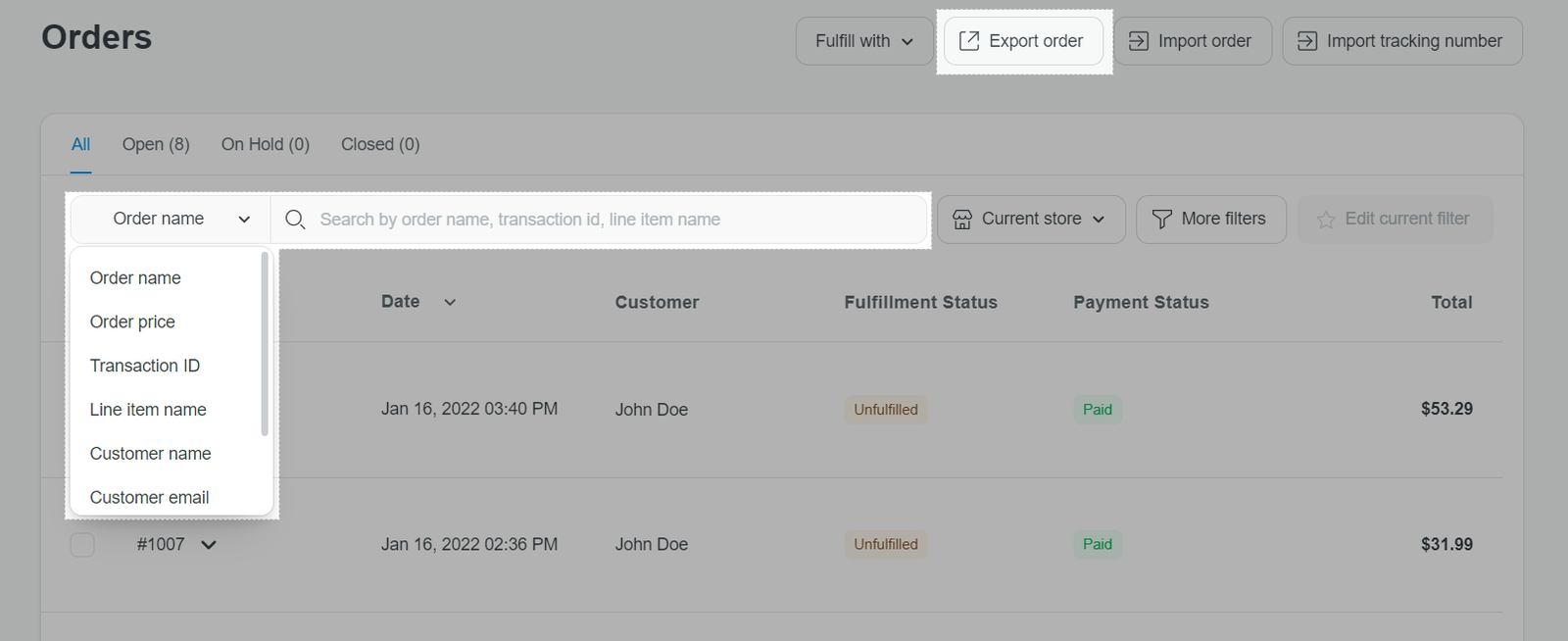Click the Import order icon
This screenshot has height=641, width=1568.
pos(1139,41)
